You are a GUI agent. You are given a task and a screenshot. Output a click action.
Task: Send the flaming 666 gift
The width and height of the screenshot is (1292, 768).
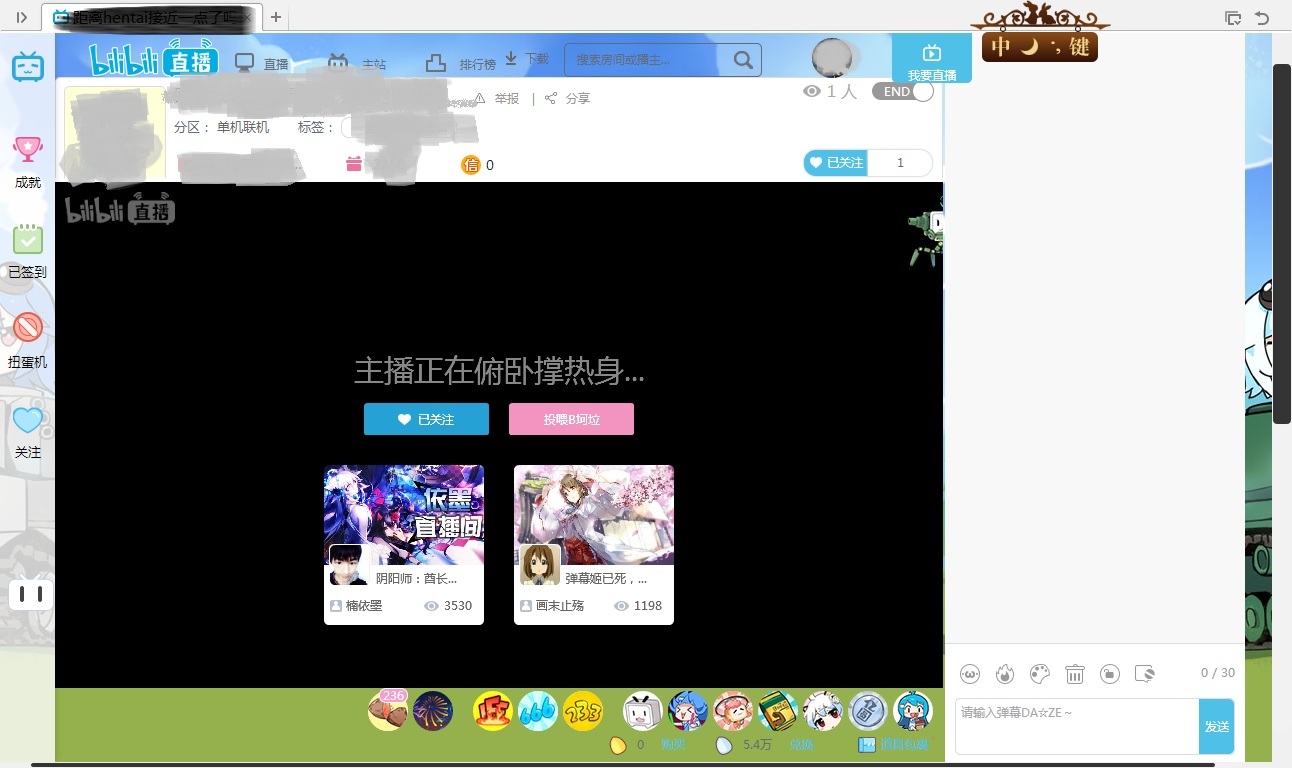point(492,711)
